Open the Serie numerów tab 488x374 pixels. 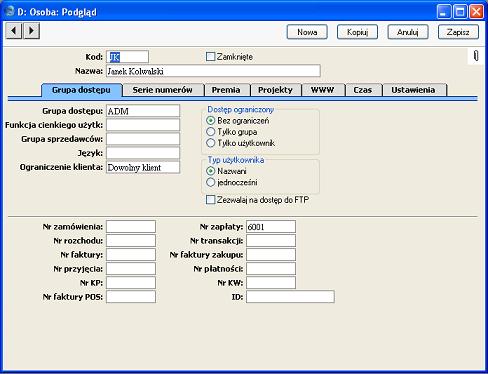(x=163, y=90)
